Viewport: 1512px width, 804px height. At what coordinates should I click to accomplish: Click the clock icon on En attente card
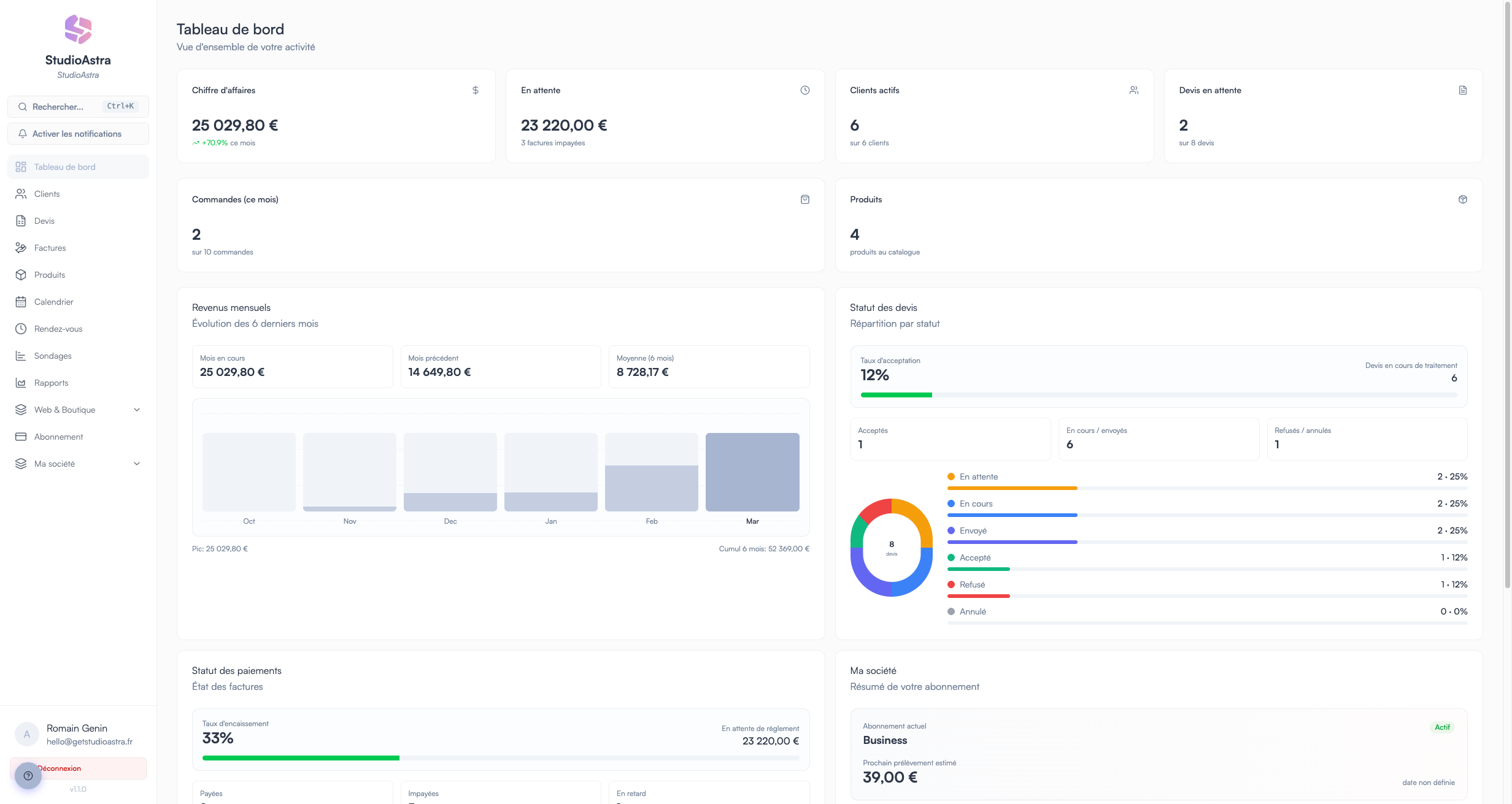[804, 90]
